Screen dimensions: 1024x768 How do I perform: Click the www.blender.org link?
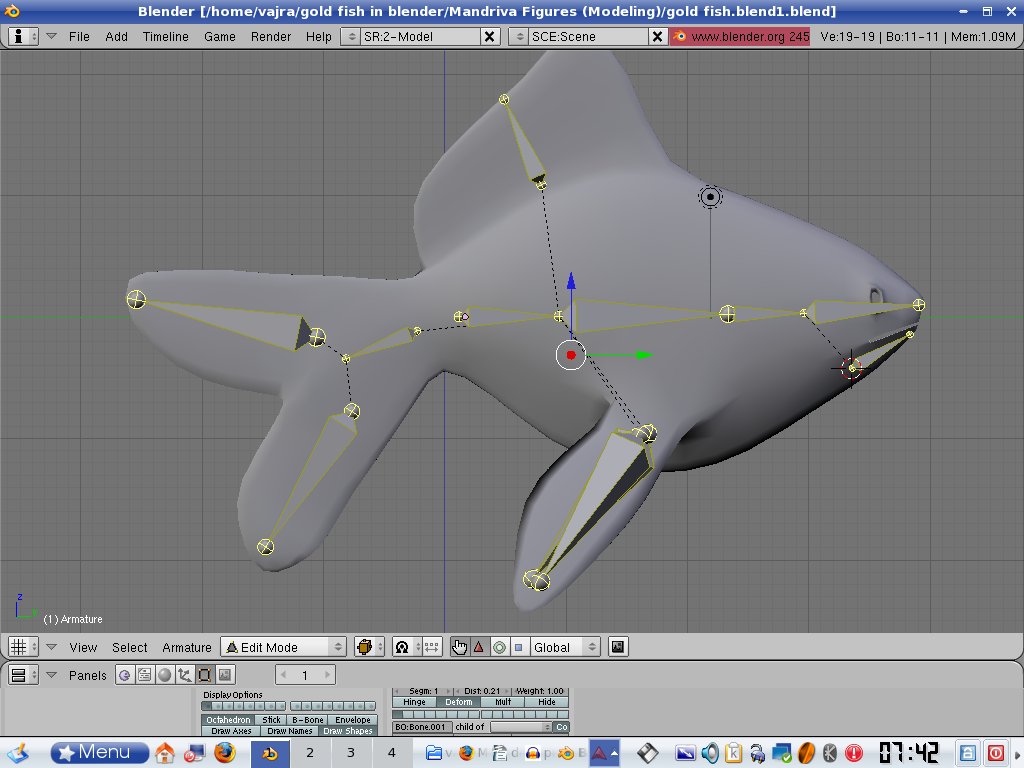click(740, 36)
